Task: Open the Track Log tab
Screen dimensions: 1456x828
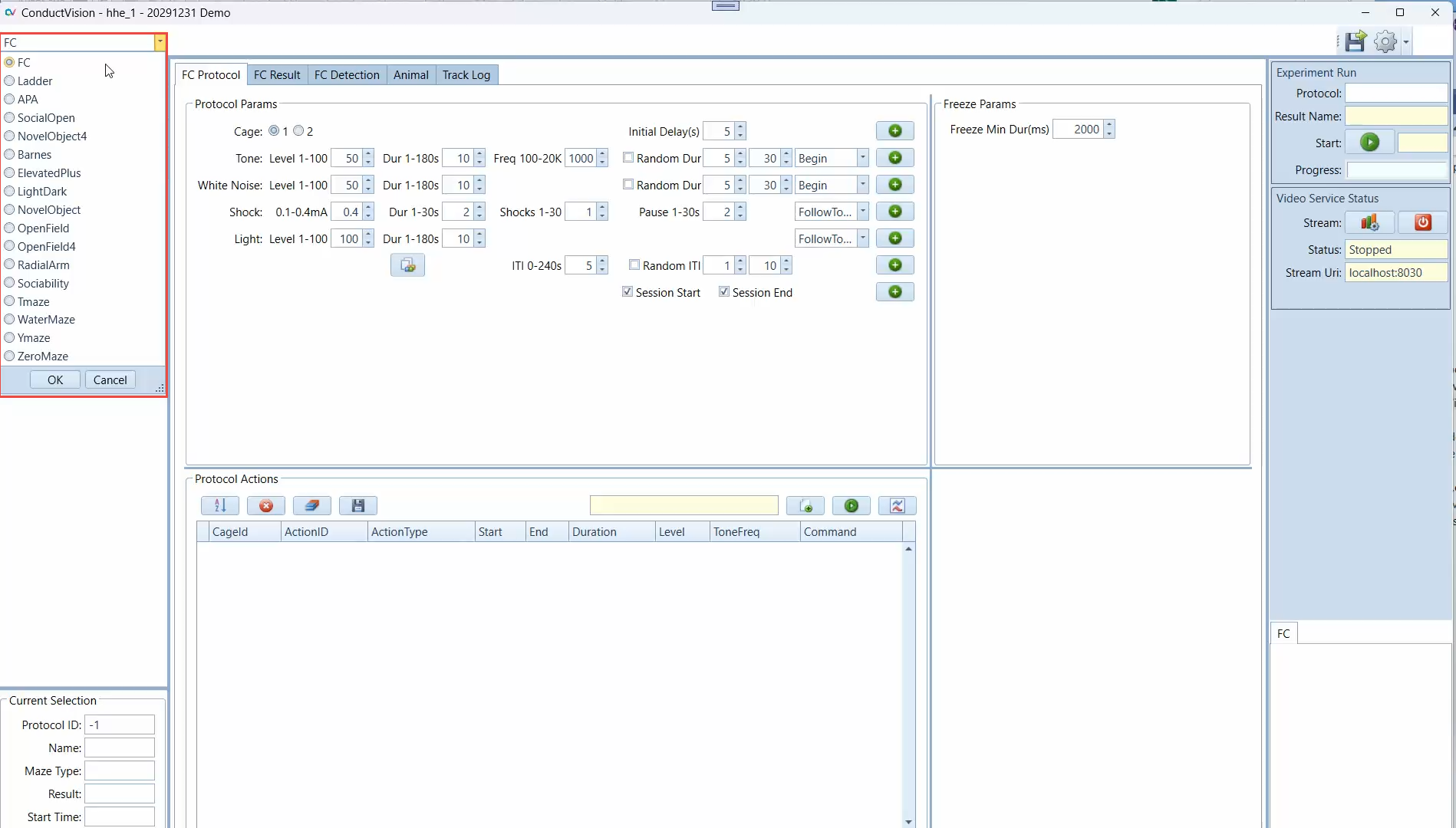Action: pyautogui.click(x=466, y=75)
